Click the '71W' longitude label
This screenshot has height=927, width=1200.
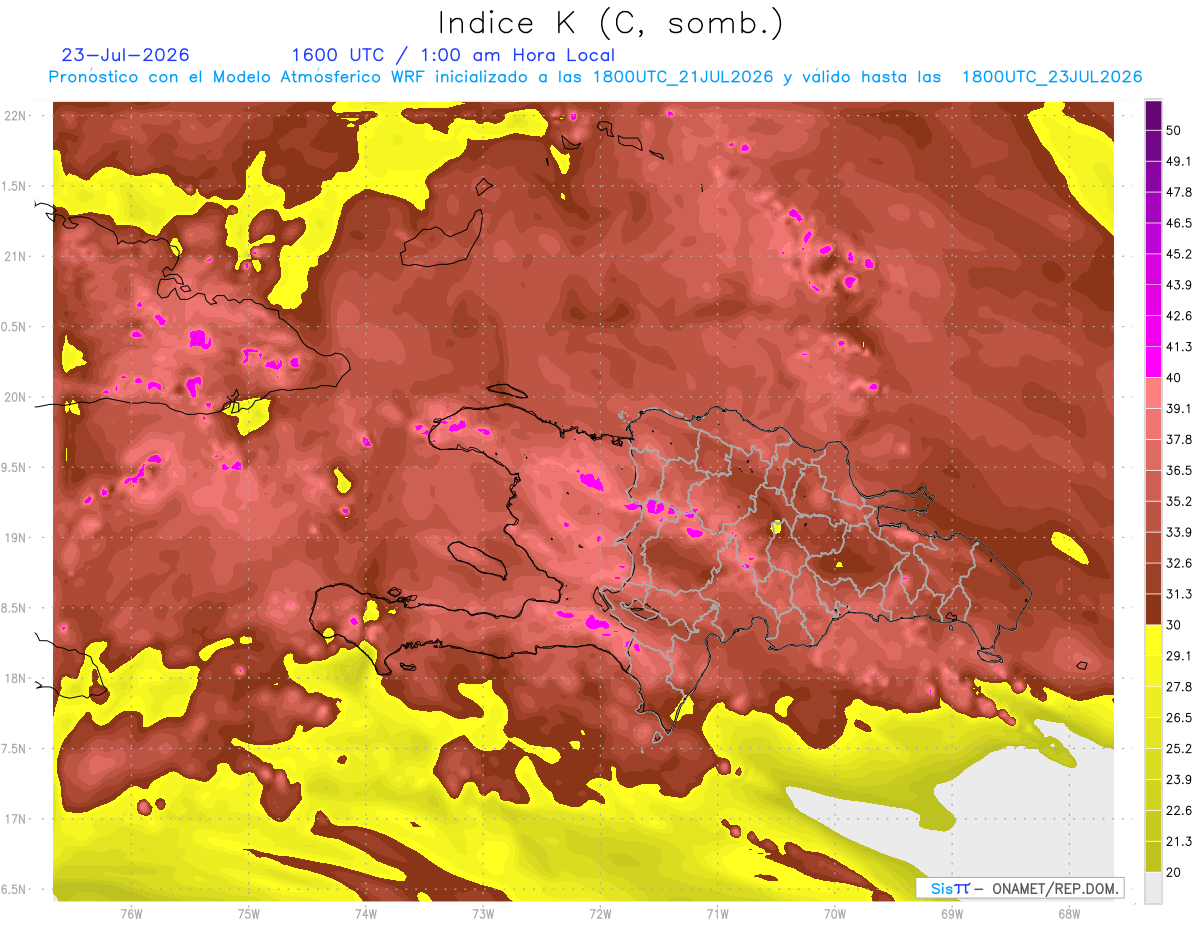click(717, 914)
